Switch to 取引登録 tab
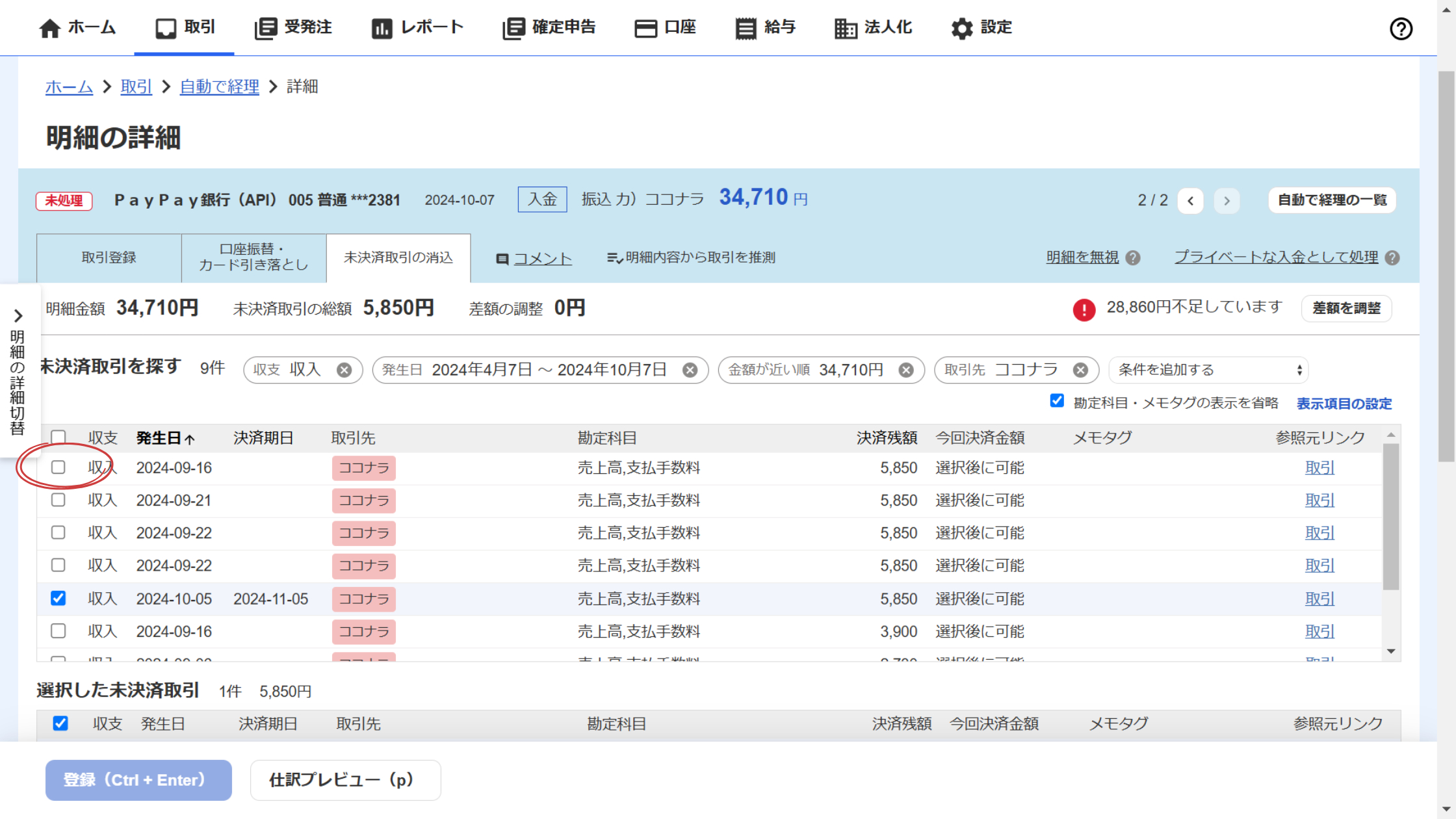Screen dimensions: 1456x819 click(109, 258)
